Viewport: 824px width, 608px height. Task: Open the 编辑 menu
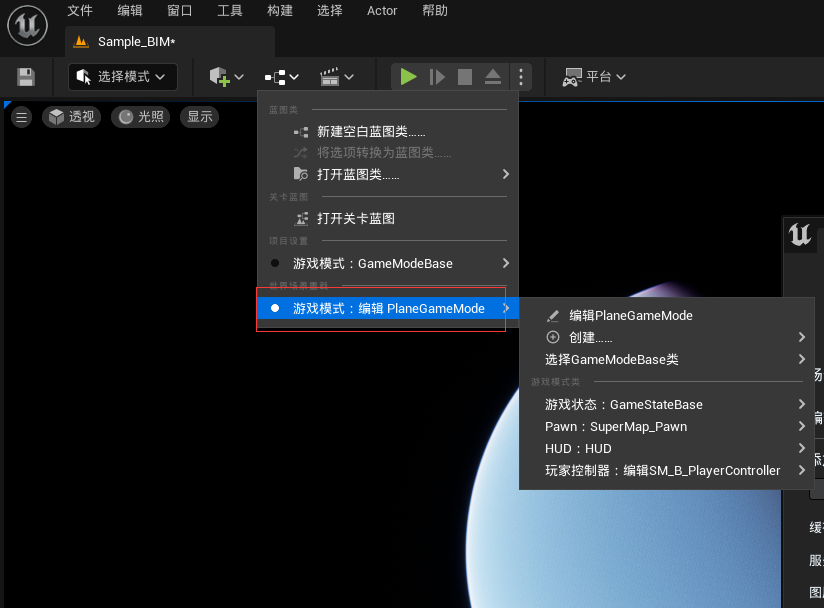[x=130, y=11]
